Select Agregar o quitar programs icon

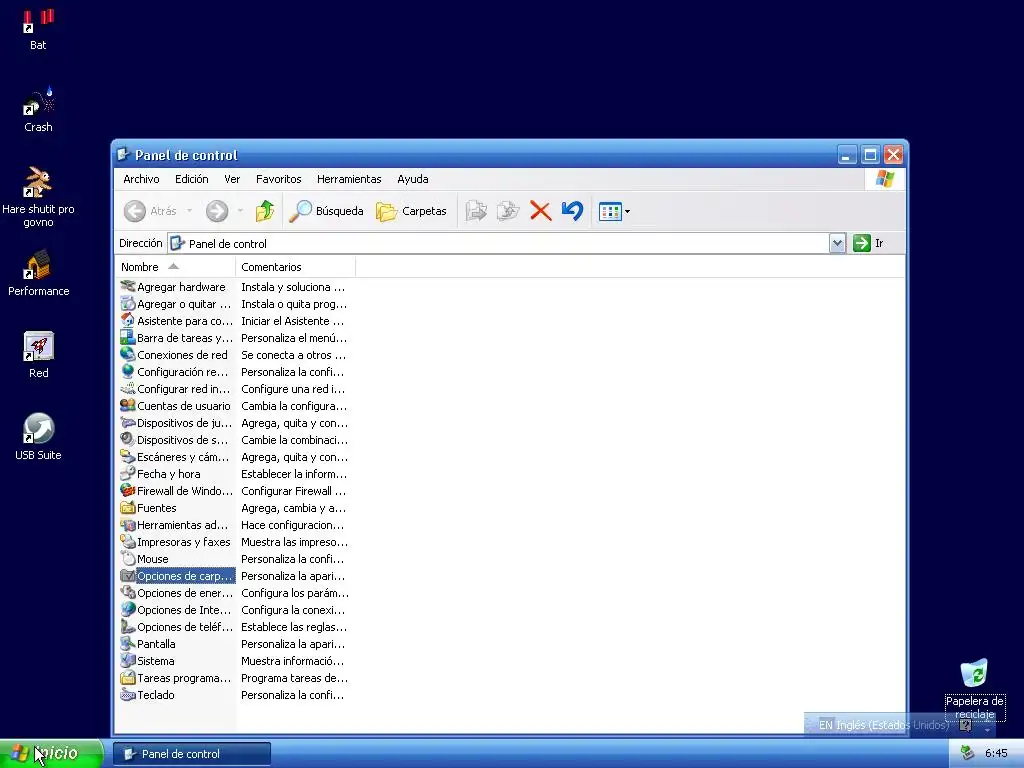128,303
